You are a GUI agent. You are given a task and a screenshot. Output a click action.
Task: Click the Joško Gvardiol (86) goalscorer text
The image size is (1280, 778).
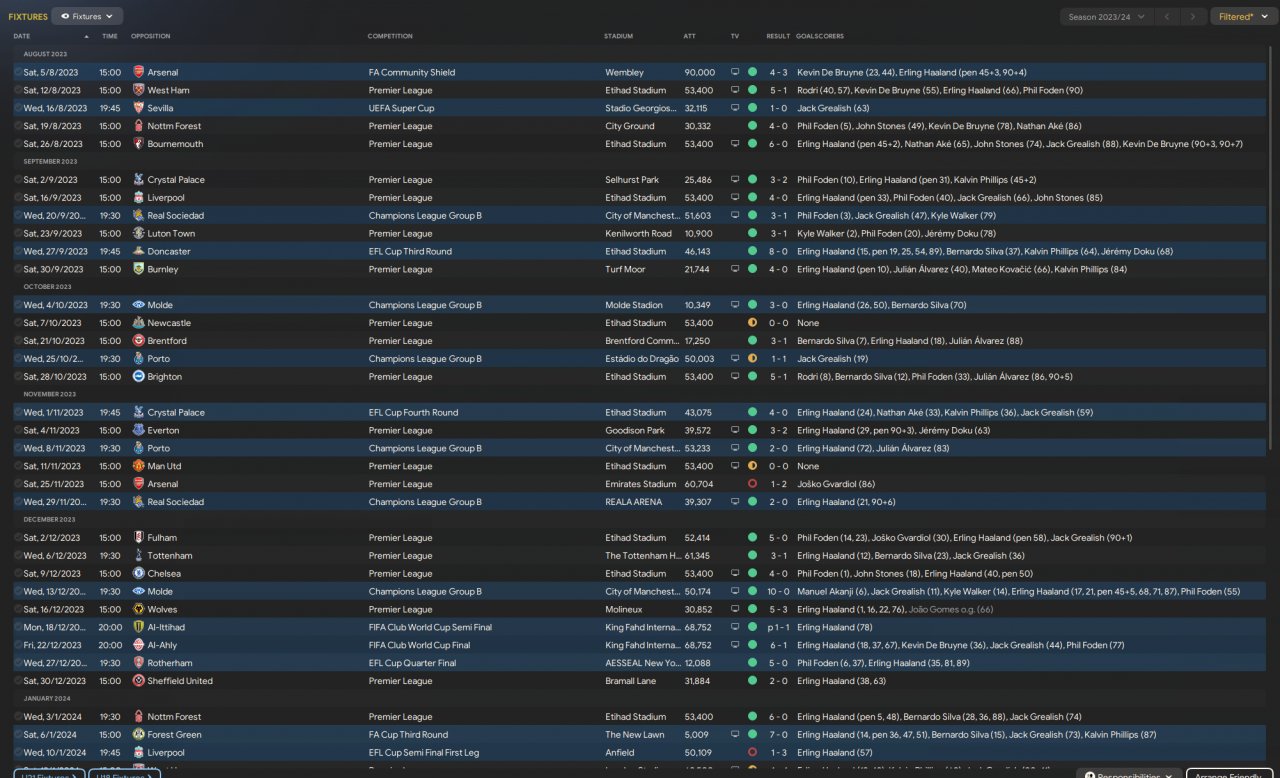(x=836, y=484)
